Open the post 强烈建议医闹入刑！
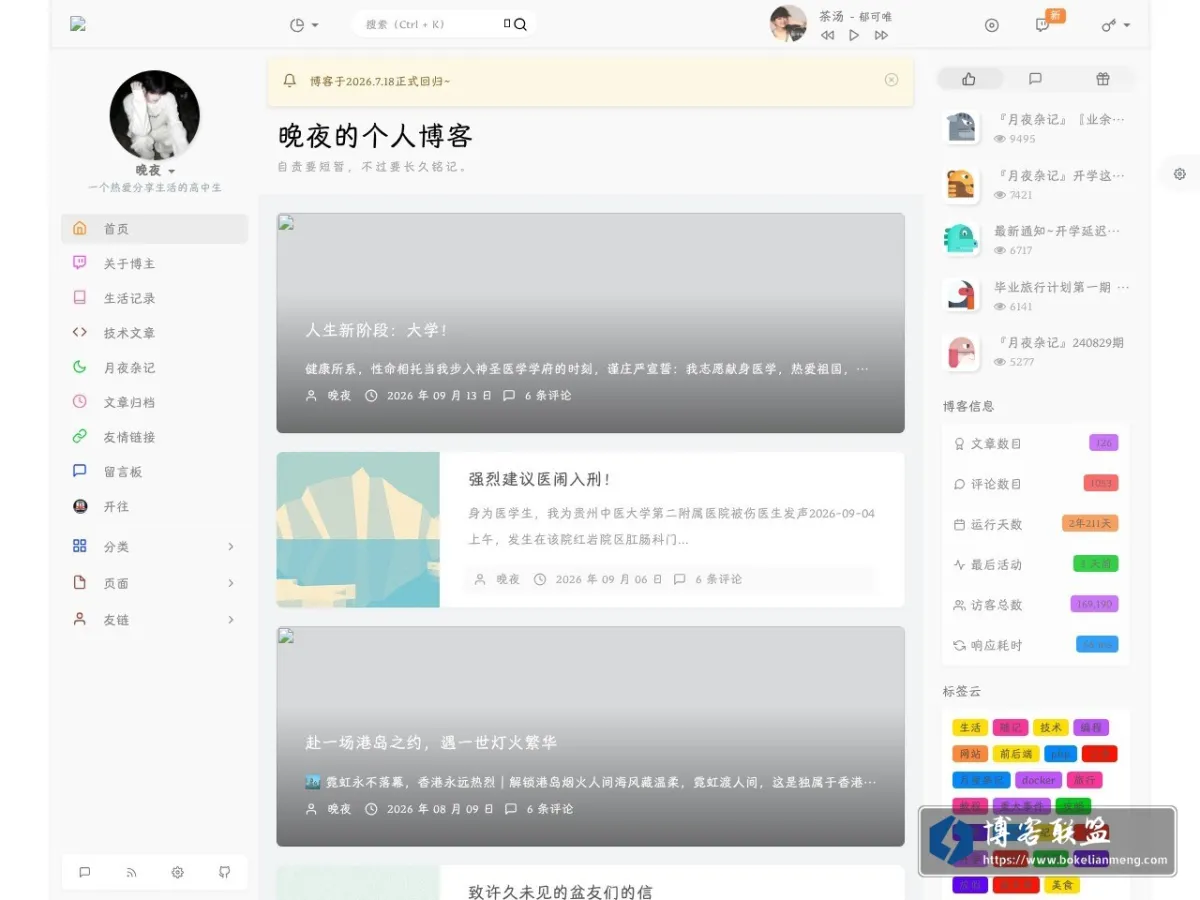This screenshot has height=900, width=1200. pyautogui.click(x=540, y=479)
